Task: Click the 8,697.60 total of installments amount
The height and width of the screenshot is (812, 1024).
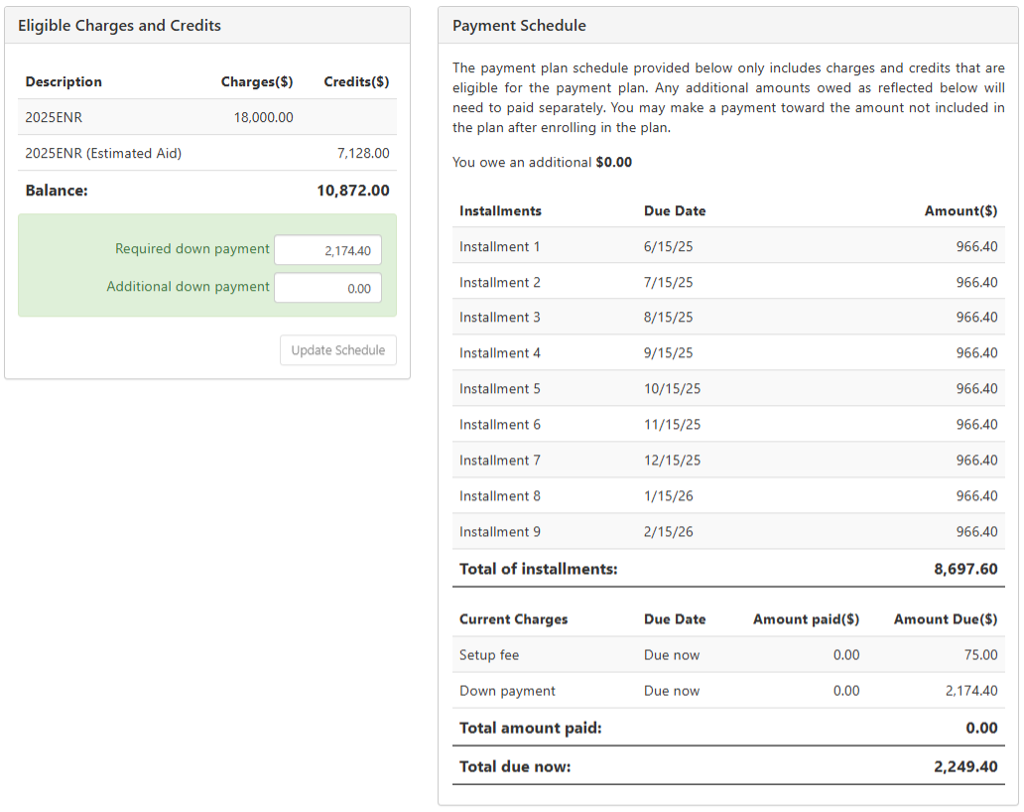Action: 965,569
